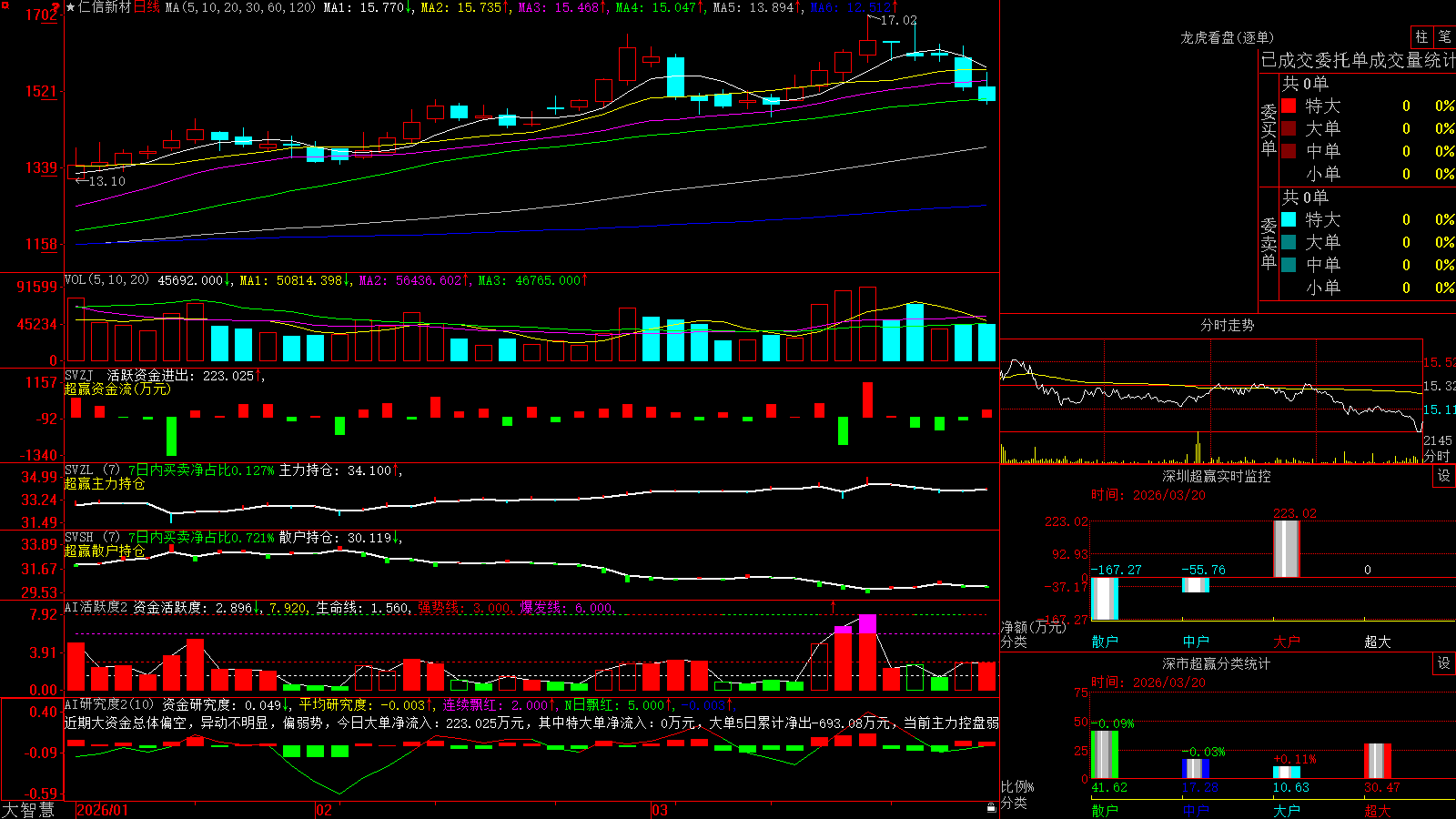Click the 超赢散户持仓 legend
This screenshot has width=1456, height=819.
point(105,551)
